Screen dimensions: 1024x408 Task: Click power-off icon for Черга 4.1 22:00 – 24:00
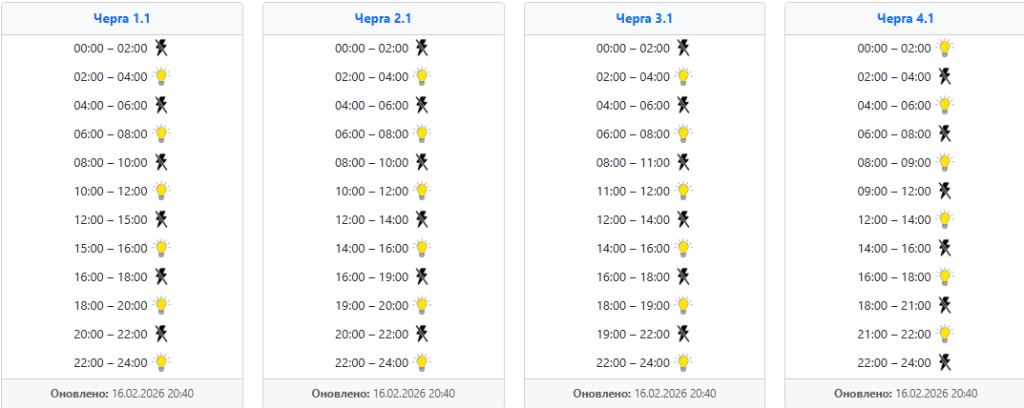[x=944, y=362]
